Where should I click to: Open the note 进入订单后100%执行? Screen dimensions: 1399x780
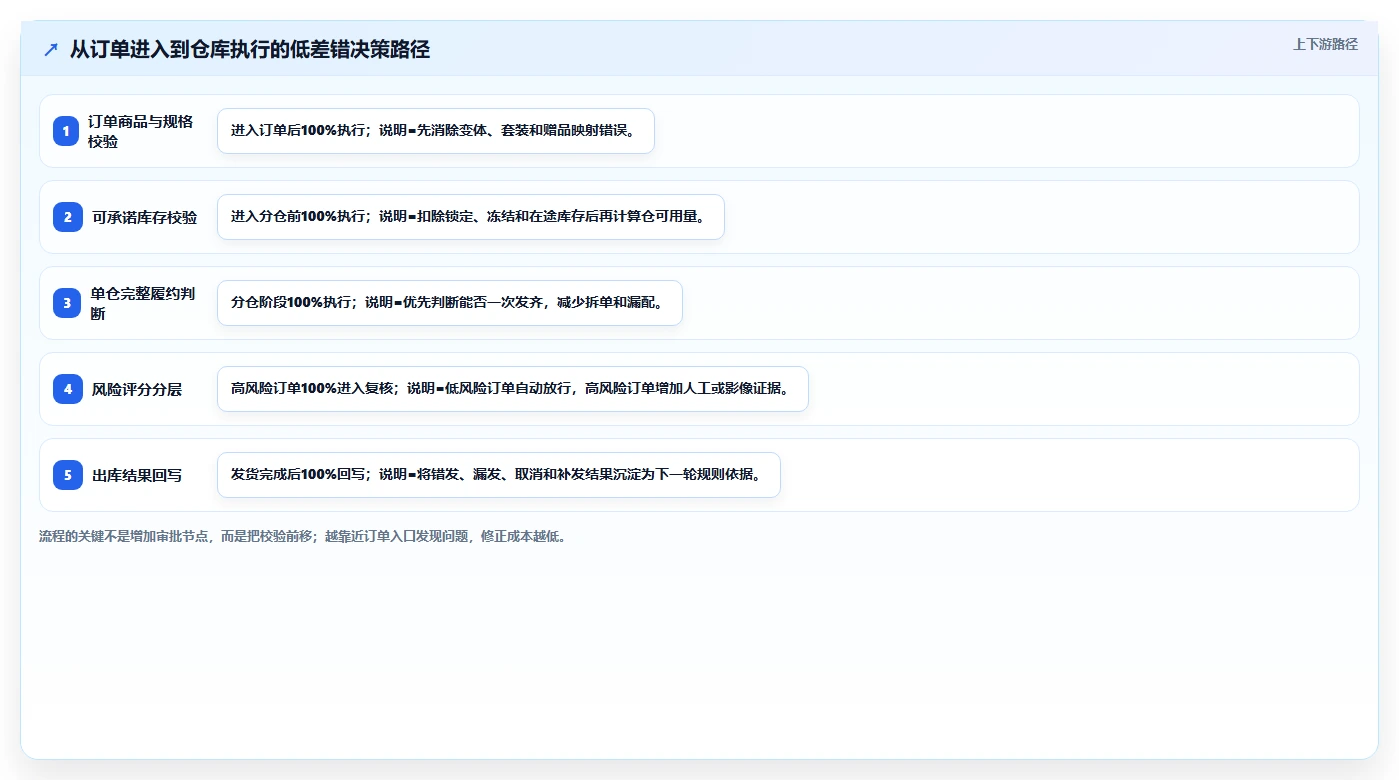(x=436, y=131)
